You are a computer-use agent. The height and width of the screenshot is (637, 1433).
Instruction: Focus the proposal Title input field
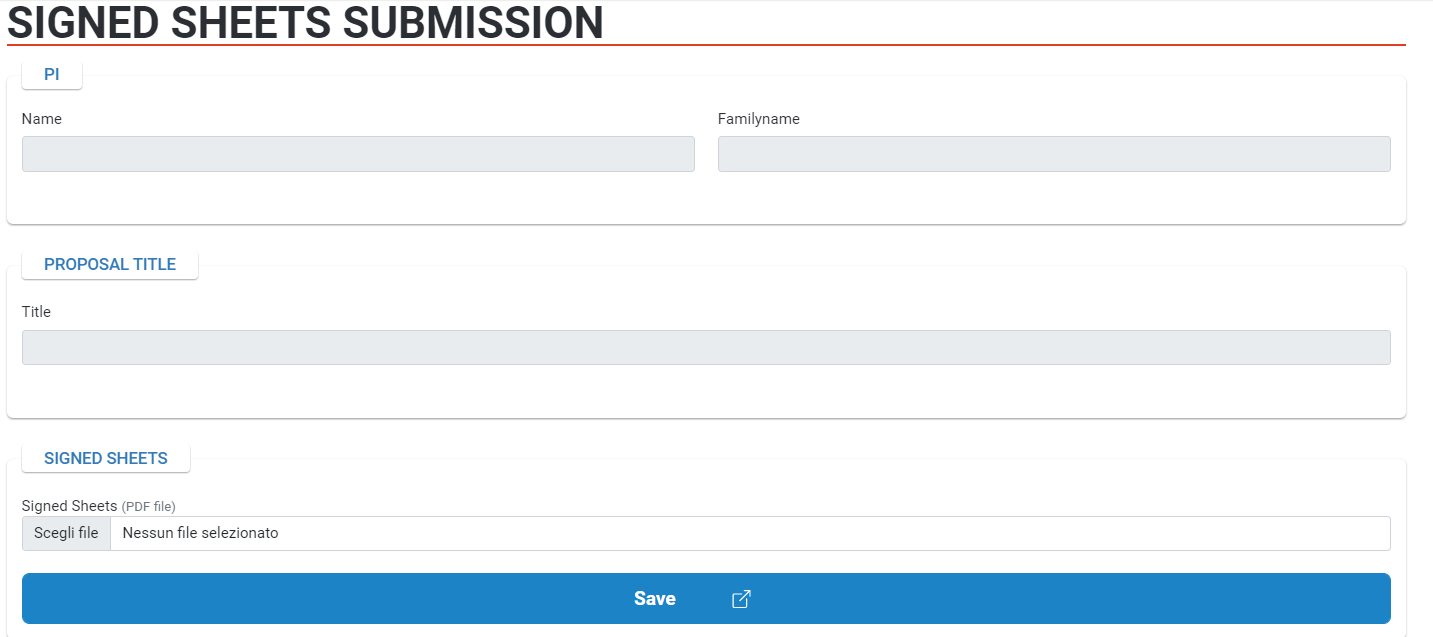(x=706, y=347)
